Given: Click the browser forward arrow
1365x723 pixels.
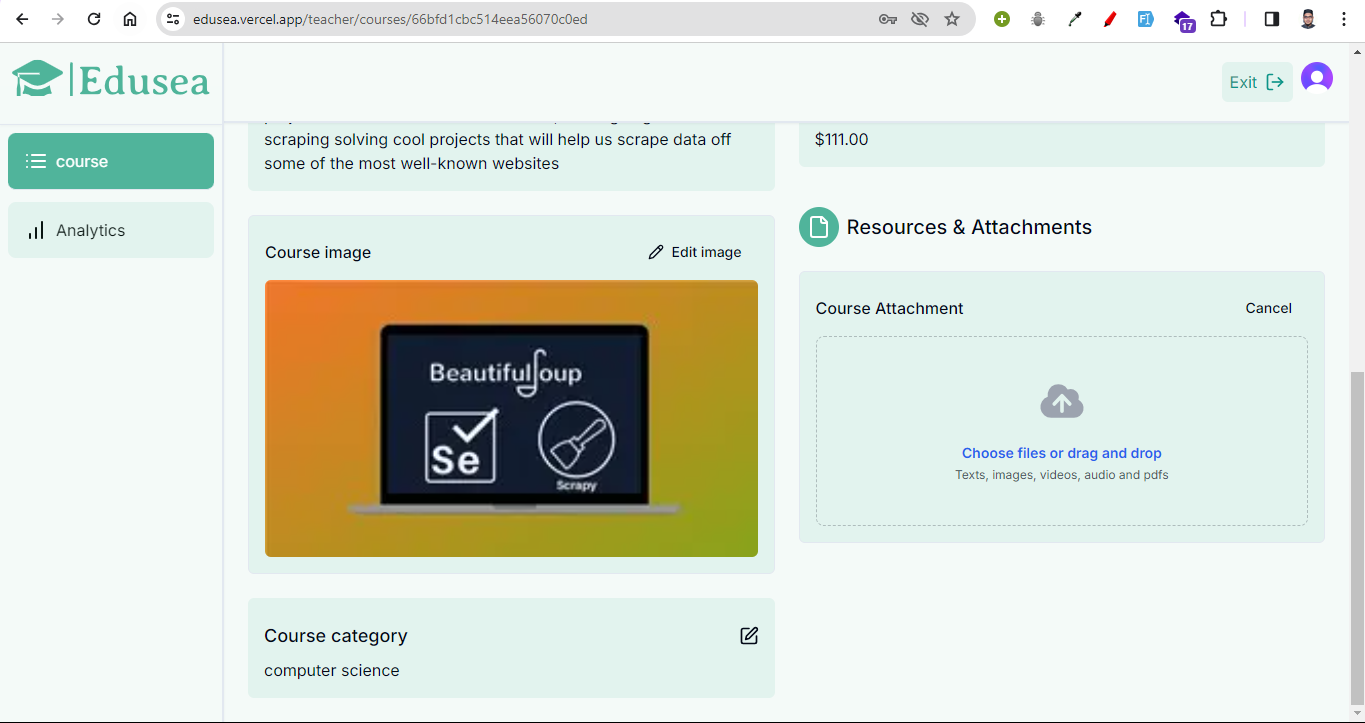Looking at the screenshot, I should point(58,19).
